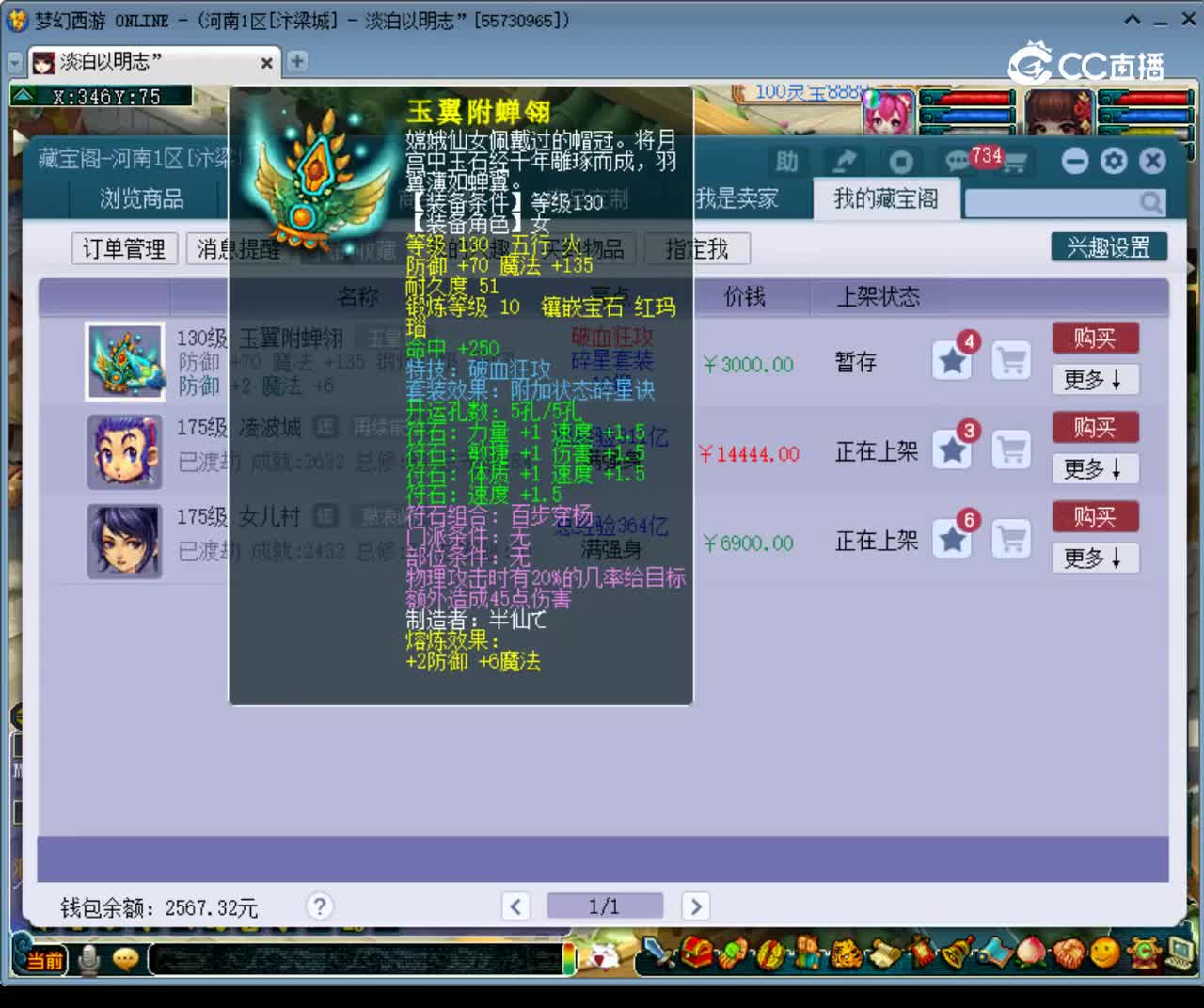This screenshot has width=1204, height=1008.
Task: Click the round stop-square icon in header
Action: (x=900, y=162)
